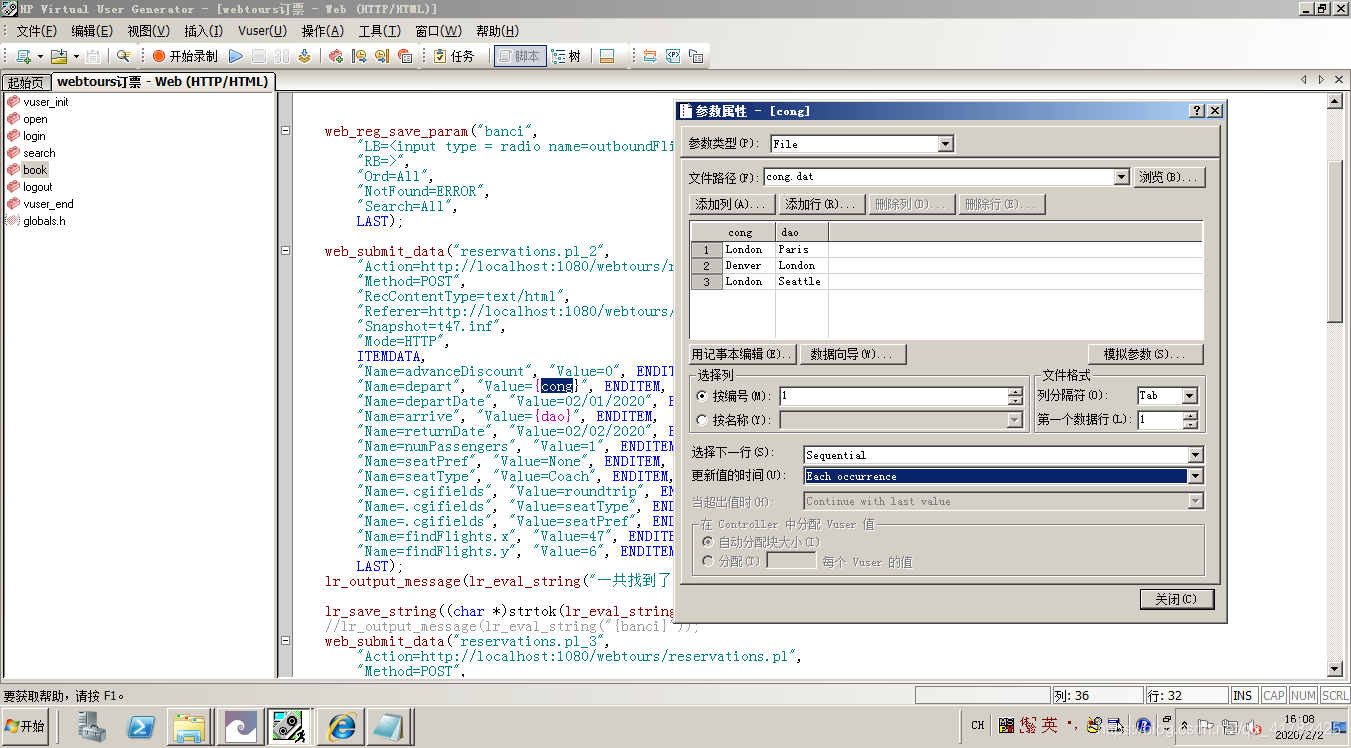Select vuser_end action
Viewport: 1351px width, 748px height.
(48, 204)
